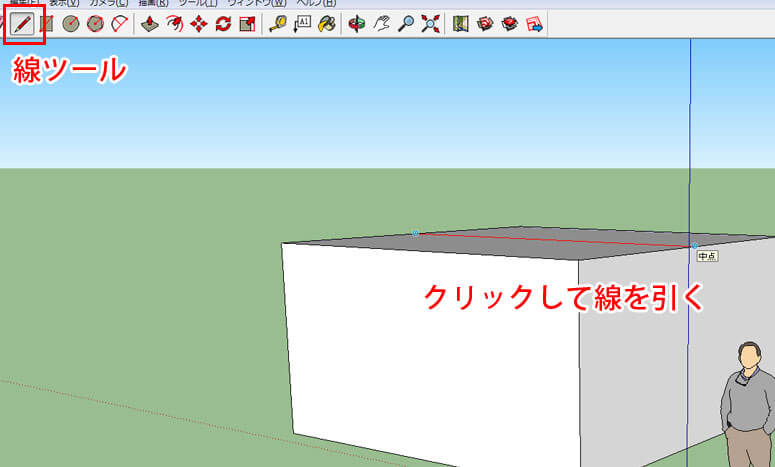Select the Line (pencil) tool
The image size is (775, 467).
tap(23, 24)
